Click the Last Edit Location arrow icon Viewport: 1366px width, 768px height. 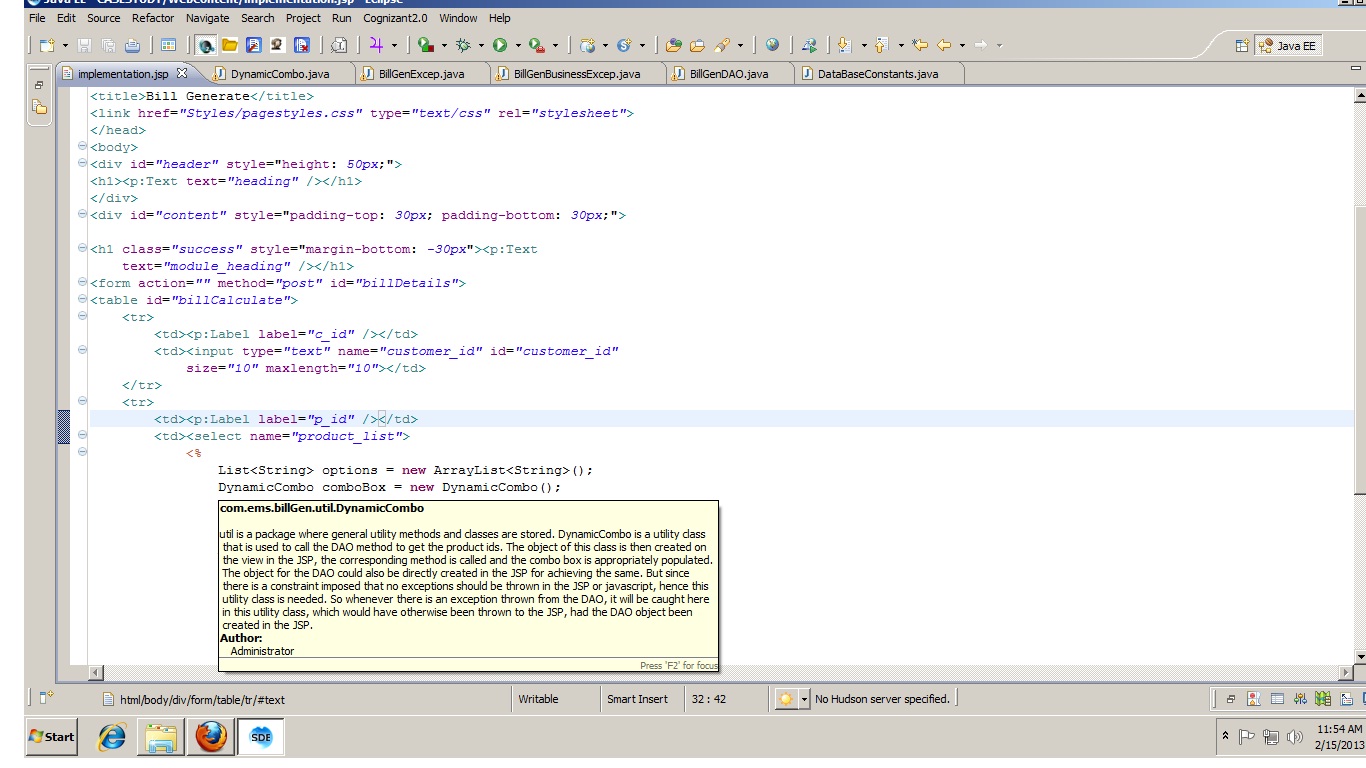(920, 45)
